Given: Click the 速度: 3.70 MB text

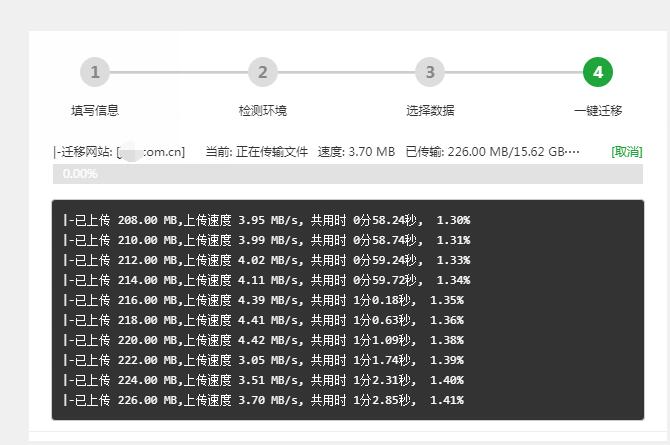Looking at the screenshot, I should tap(356, 152).
